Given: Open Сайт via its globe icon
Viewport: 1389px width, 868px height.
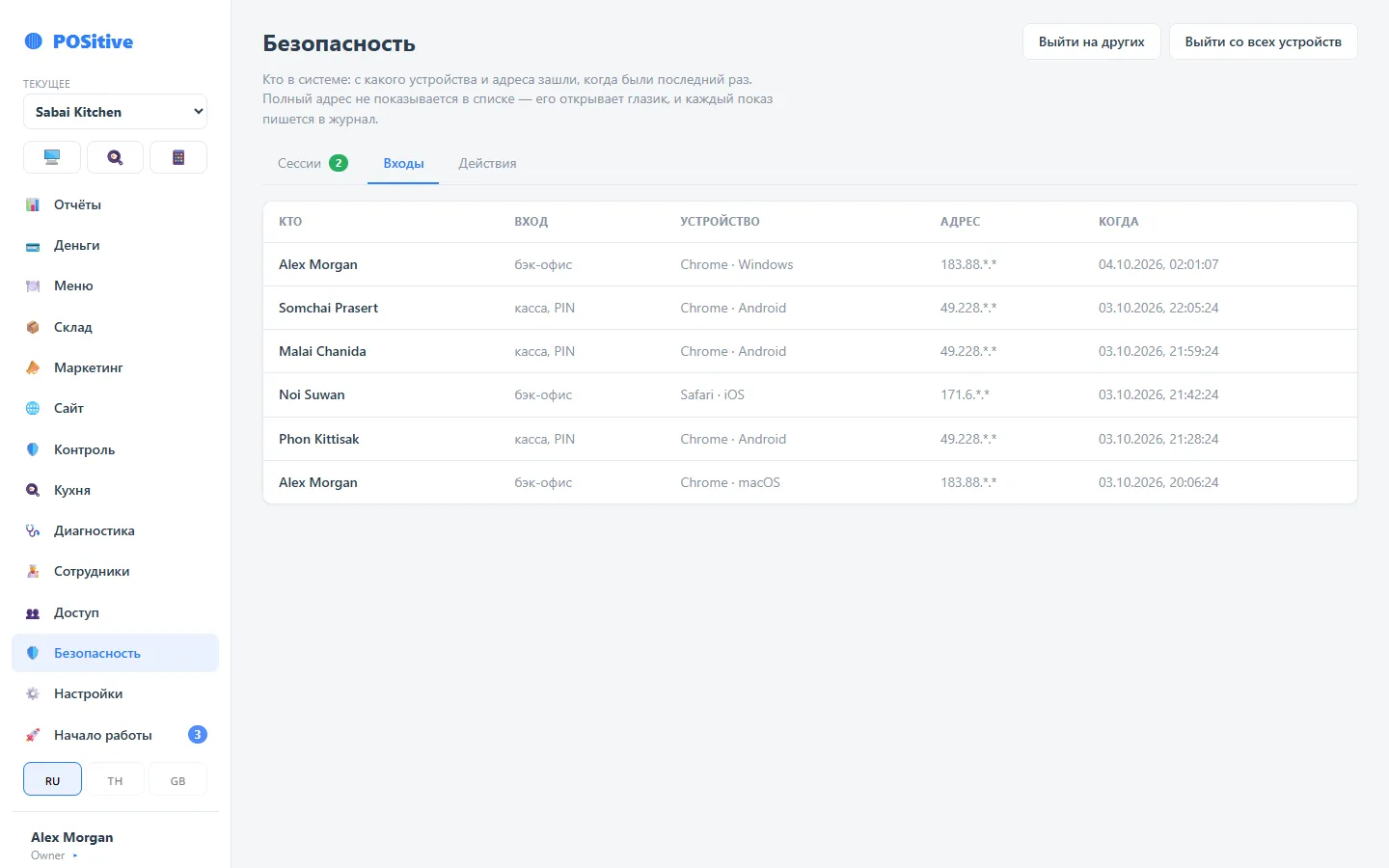Looking at the screenshot, I should click(33, 409).
